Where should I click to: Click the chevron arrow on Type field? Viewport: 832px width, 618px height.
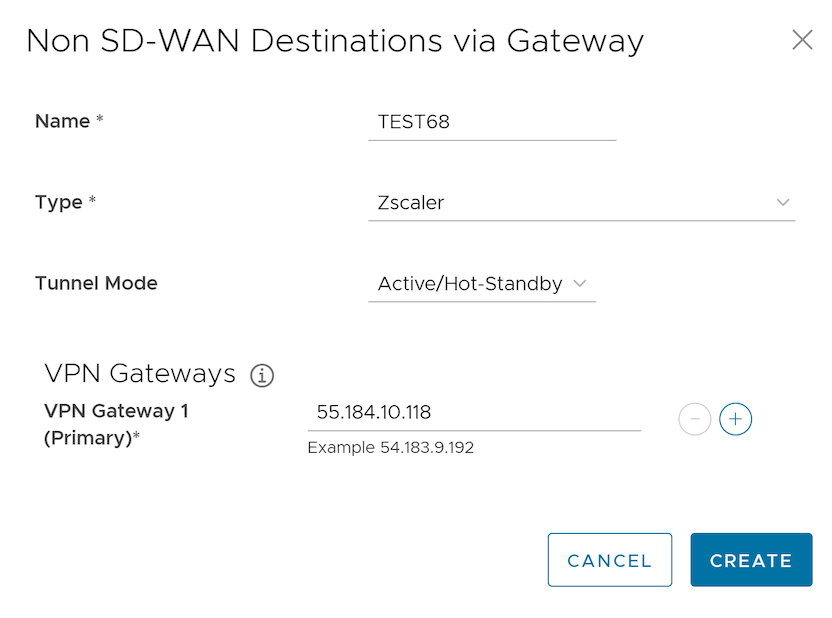point(783,203)
